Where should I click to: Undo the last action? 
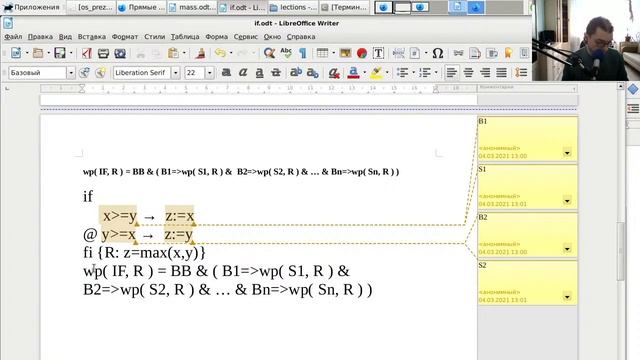click(x=220, y=53)
